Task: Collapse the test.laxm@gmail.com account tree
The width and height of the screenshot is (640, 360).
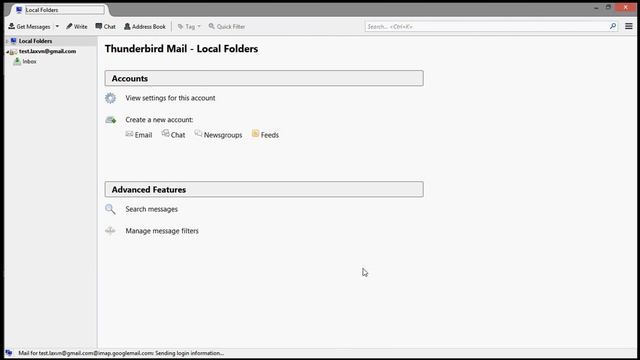Action: (7, 52)
